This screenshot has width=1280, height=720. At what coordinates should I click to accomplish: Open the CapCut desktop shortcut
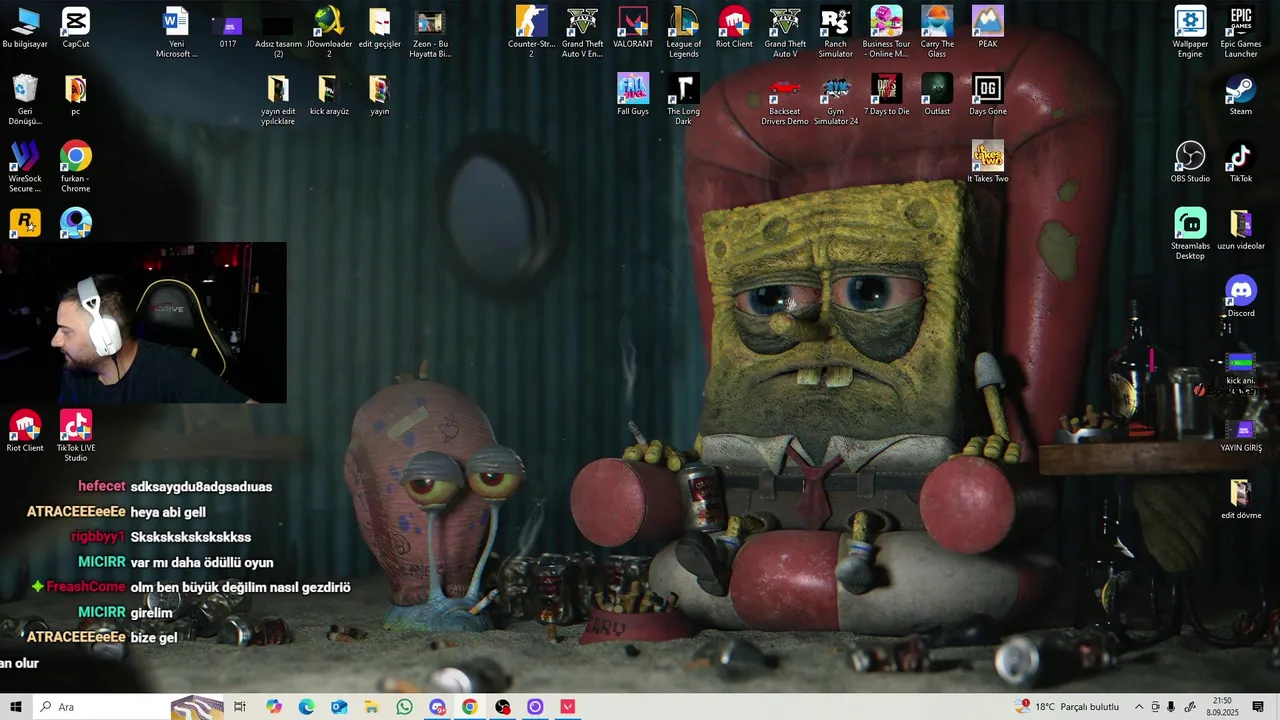click(x=75, y=28)
